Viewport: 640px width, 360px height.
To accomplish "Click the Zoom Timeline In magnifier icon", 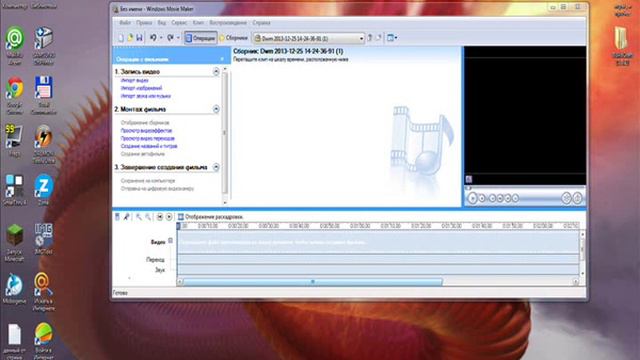I will point(139,217).
